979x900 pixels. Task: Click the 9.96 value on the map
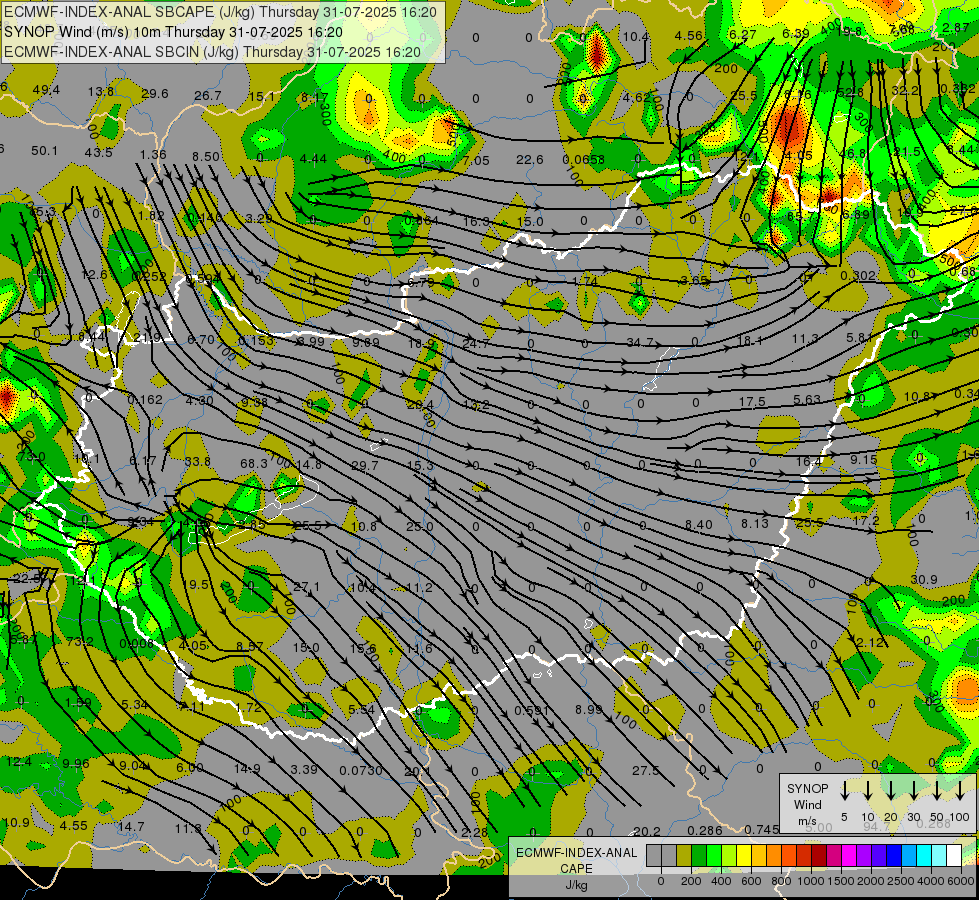[x=76, y=763]
